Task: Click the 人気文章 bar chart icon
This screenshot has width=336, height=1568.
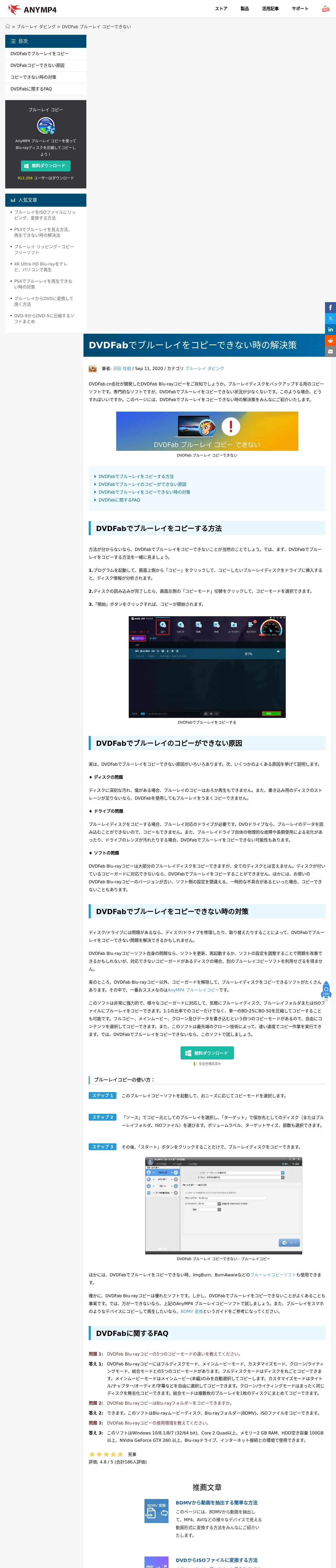Action: pos(13,200)
